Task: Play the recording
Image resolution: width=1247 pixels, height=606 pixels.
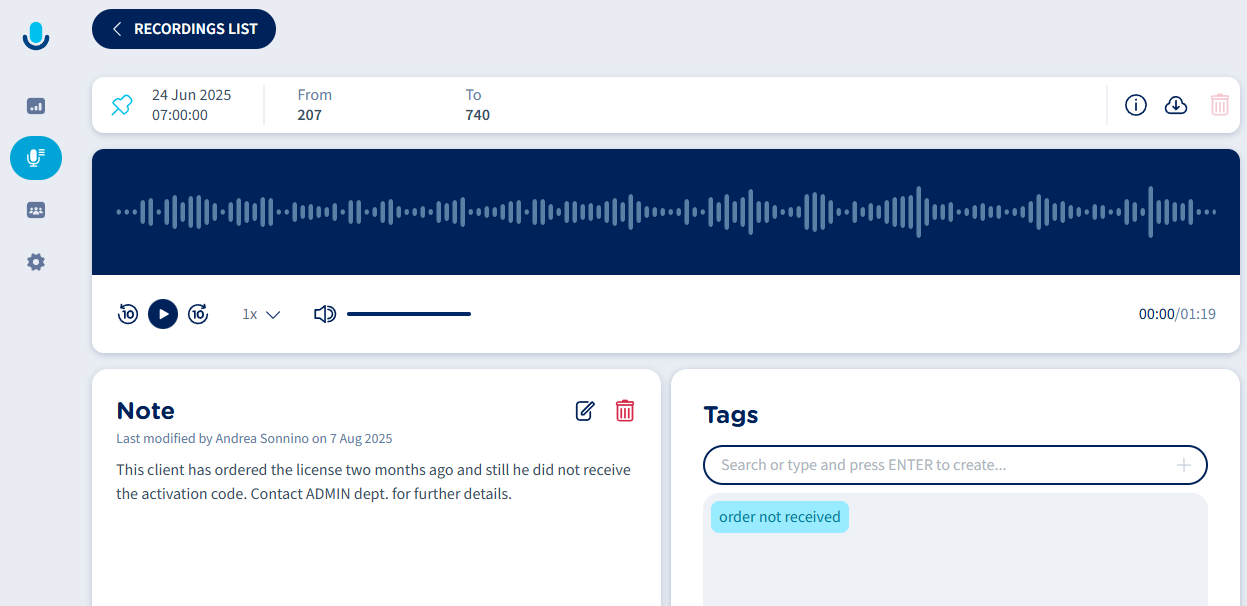Action: 163,314
